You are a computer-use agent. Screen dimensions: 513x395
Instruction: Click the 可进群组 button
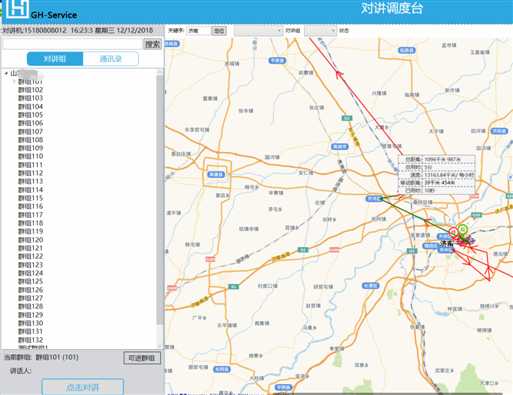(142, 358)
